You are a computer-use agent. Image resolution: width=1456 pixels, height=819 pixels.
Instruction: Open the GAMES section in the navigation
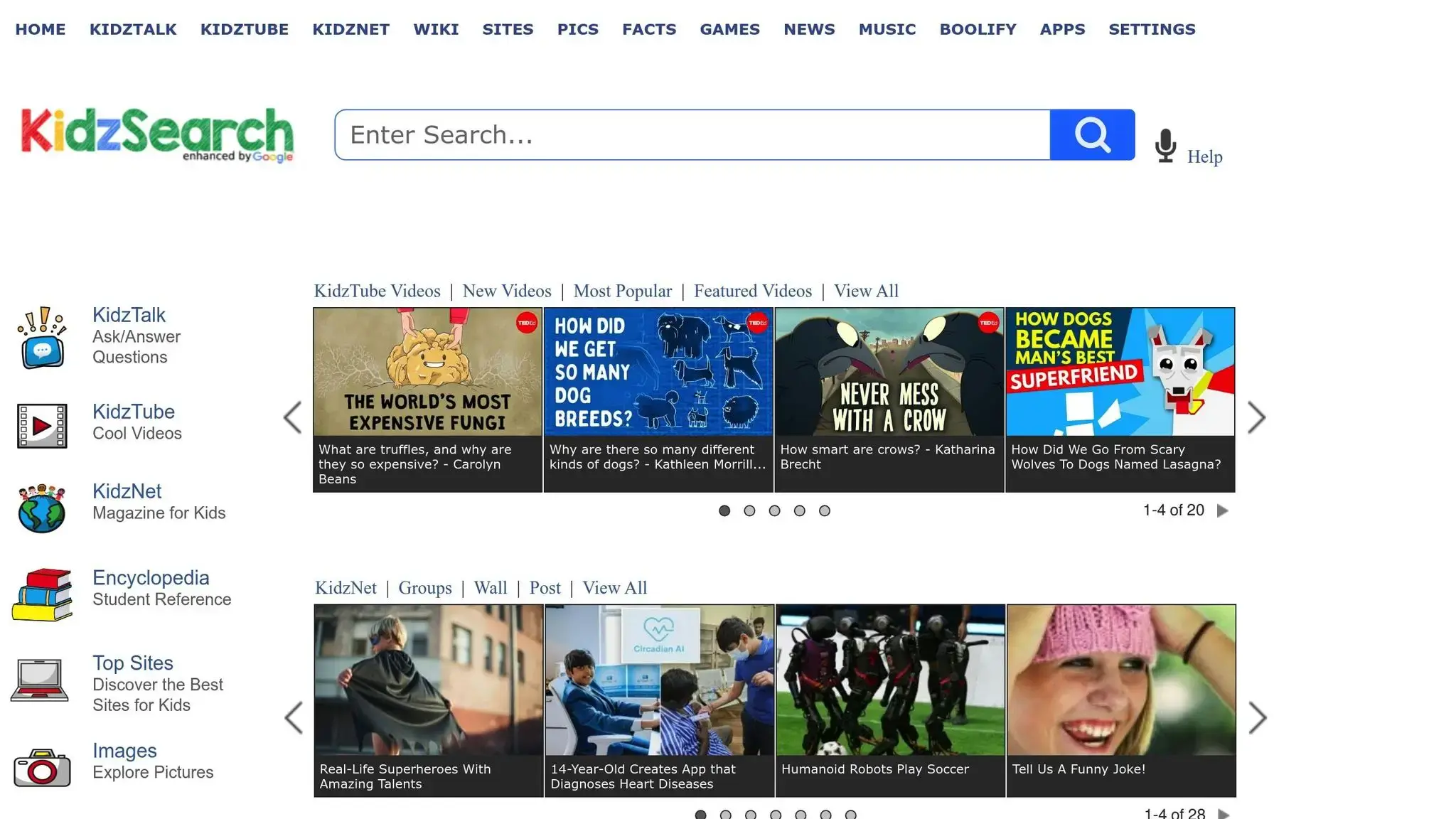tap(729, 29)
